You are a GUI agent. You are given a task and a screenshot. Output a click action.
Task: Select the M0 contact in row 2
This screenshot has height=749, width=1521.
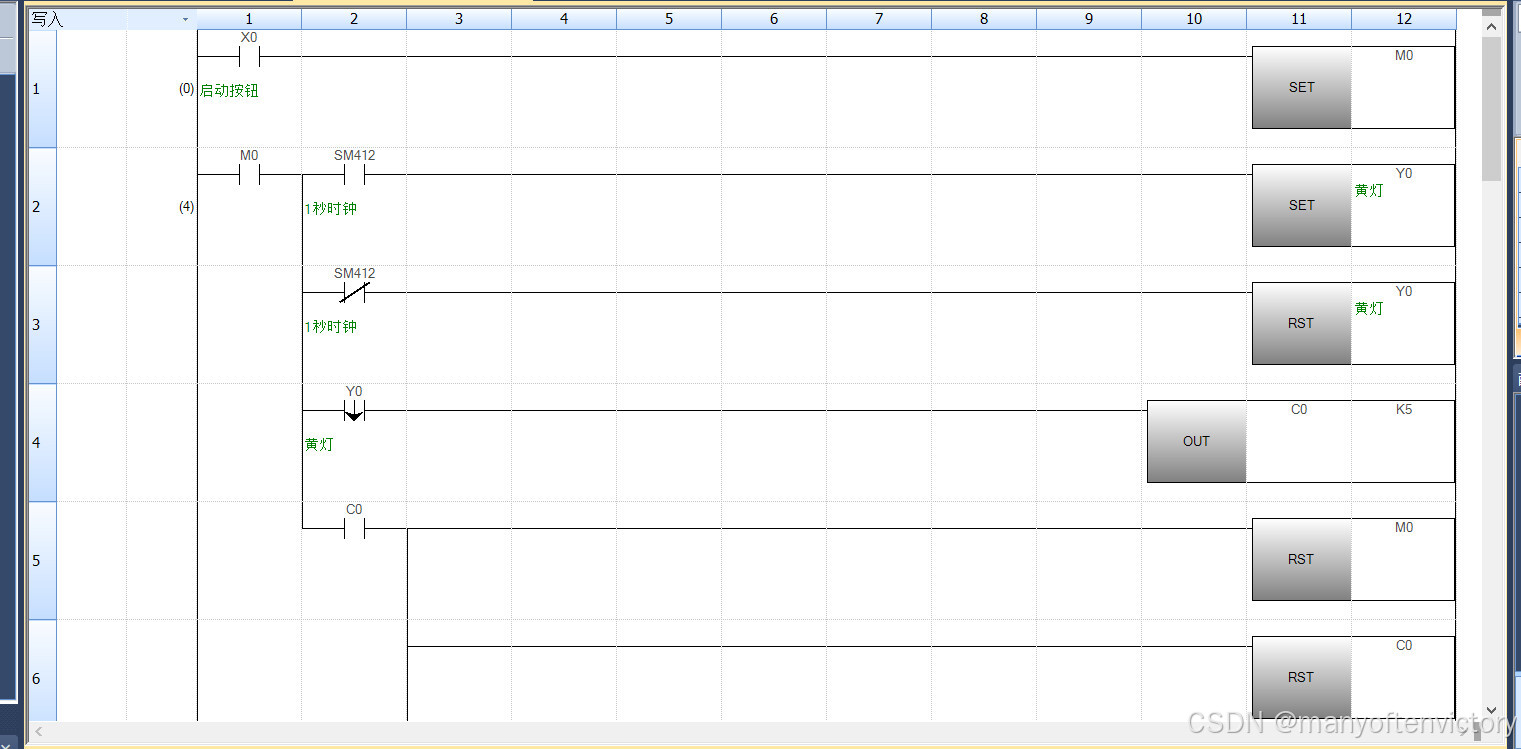[249, 174]
